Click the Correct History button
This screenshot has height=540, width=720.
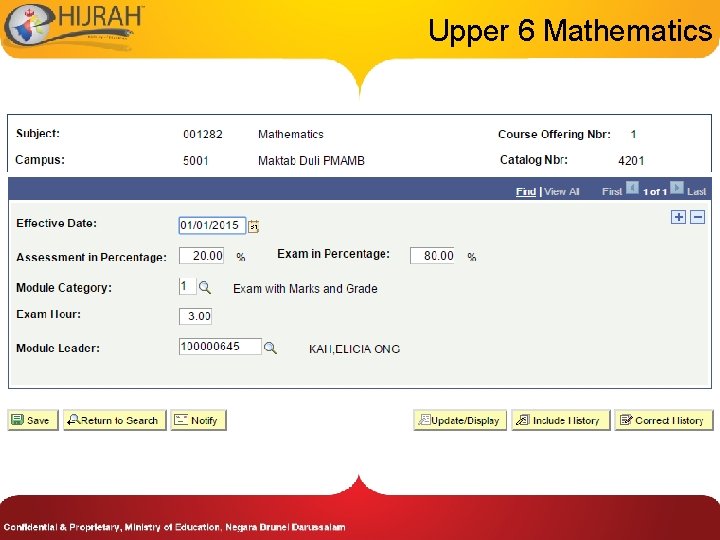[664, 420]
